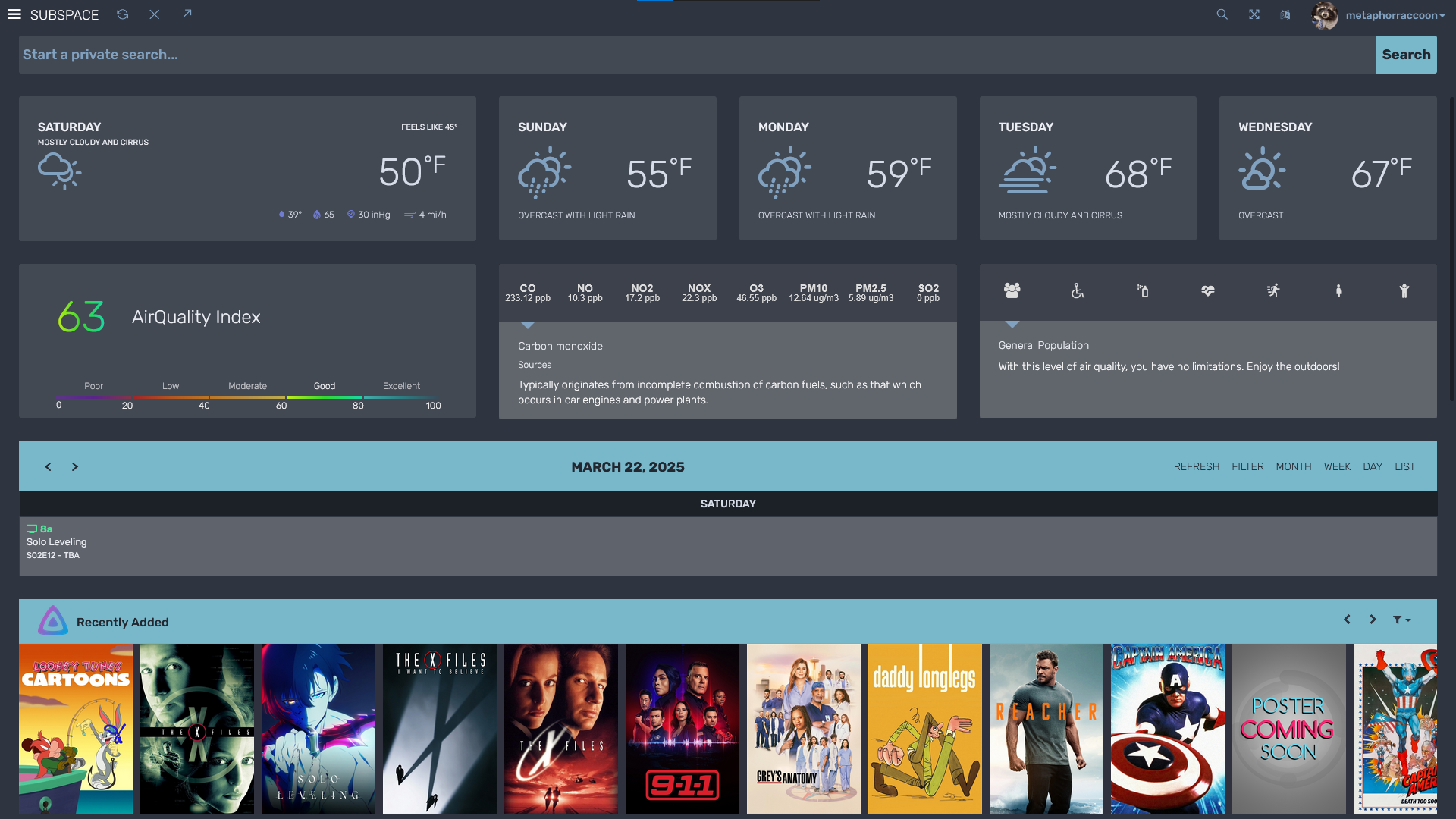Open the Recently Added filter dropdown
This screenshot has width=1456, height=819.
[1401, 620]
